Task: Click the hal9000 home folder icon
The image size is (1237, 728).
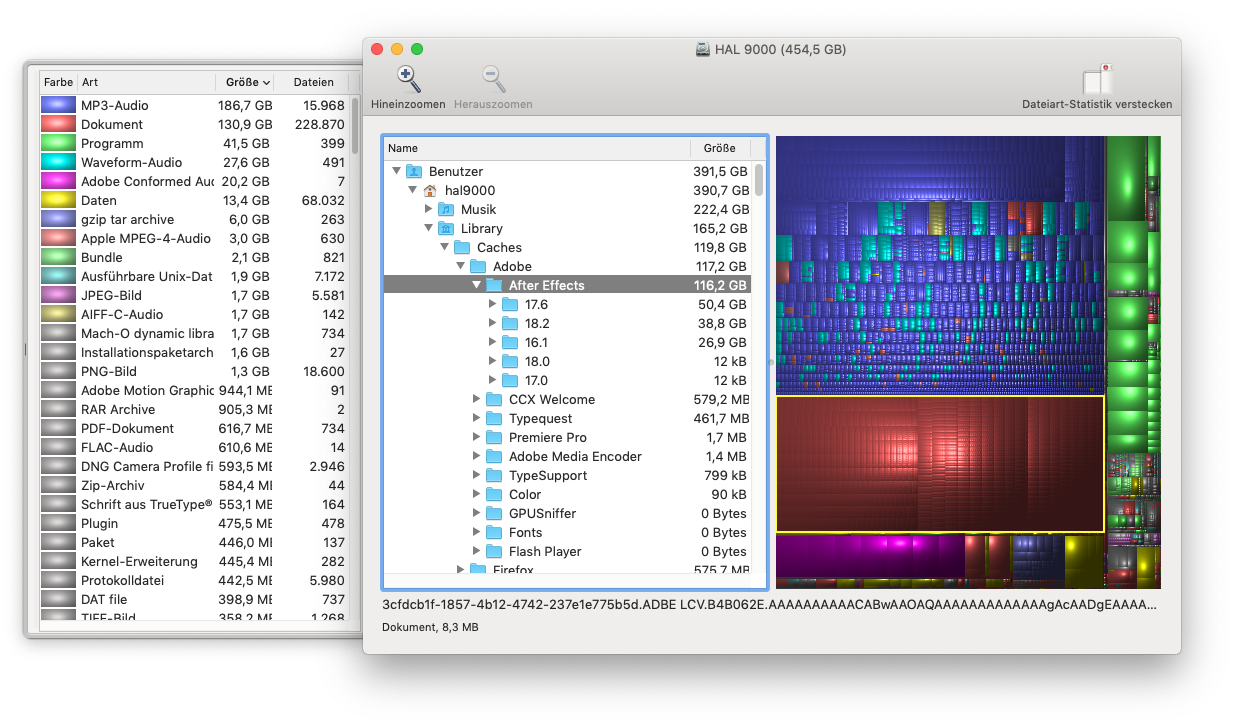Action: (x=430, y=191)
